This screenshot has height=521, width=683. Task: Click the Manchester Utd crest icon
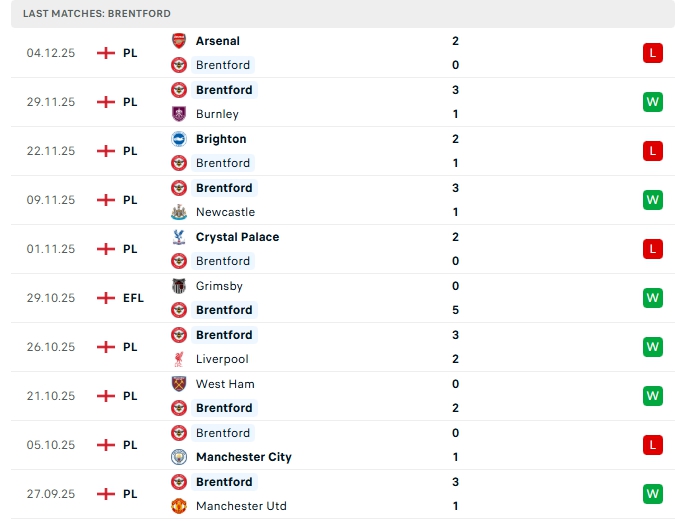(x=179, y=506)
